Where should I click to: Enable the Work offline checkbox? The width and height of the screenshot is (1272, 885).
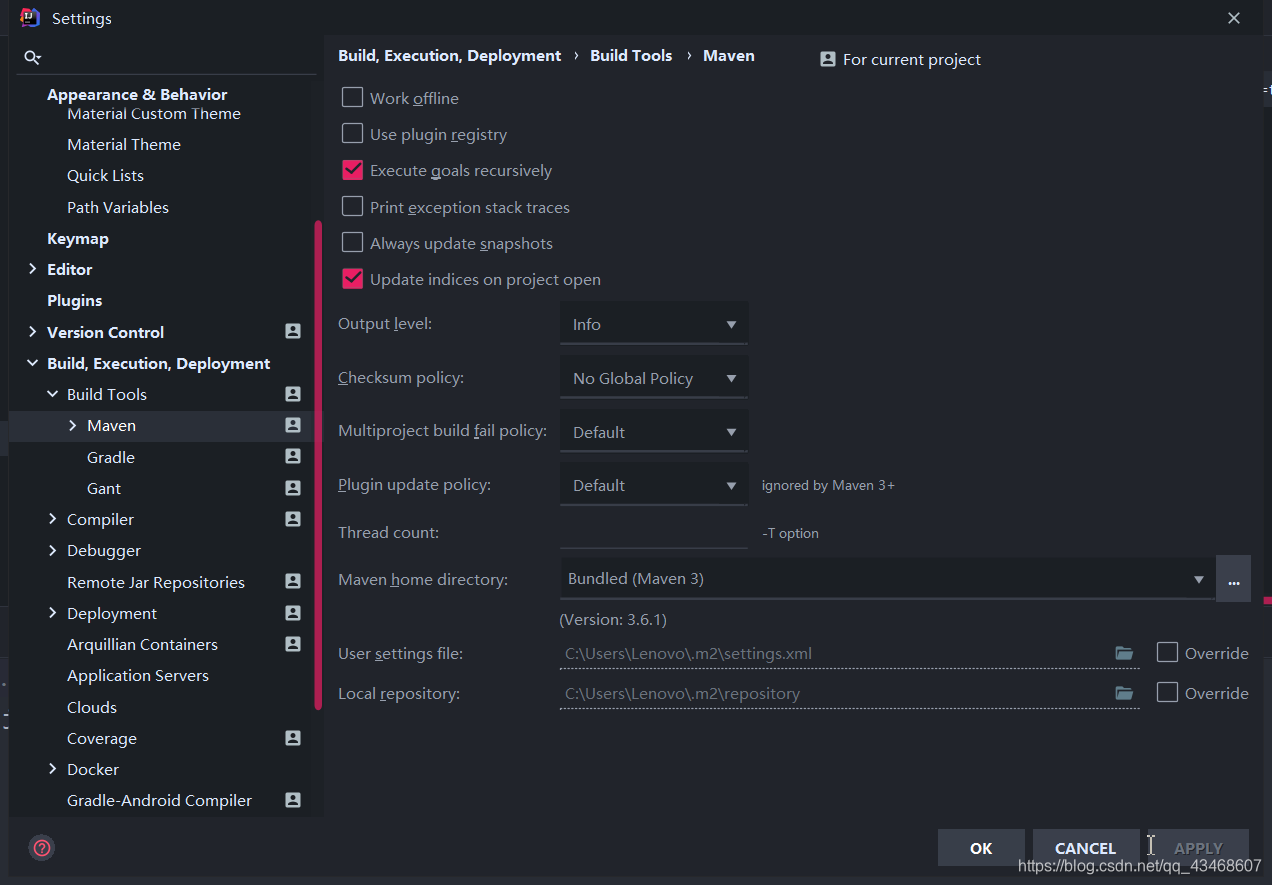click(352, 97)
